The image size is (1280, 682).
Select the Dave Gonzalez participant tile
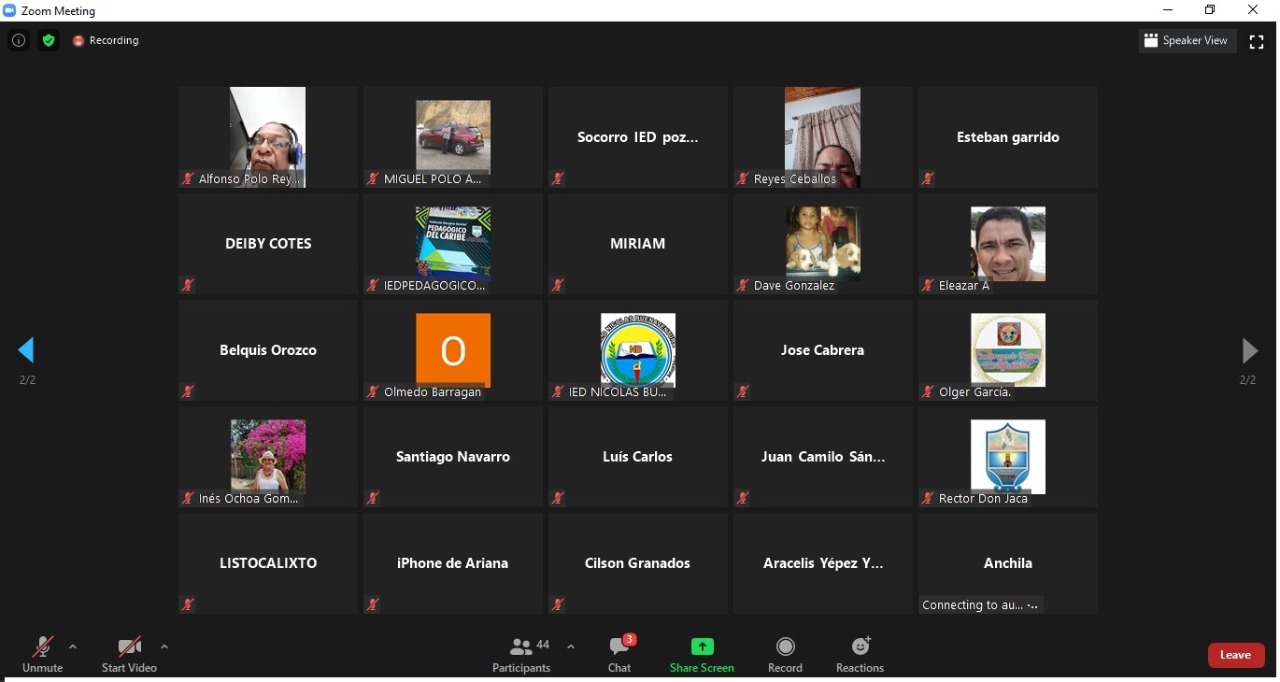(823, 244)
